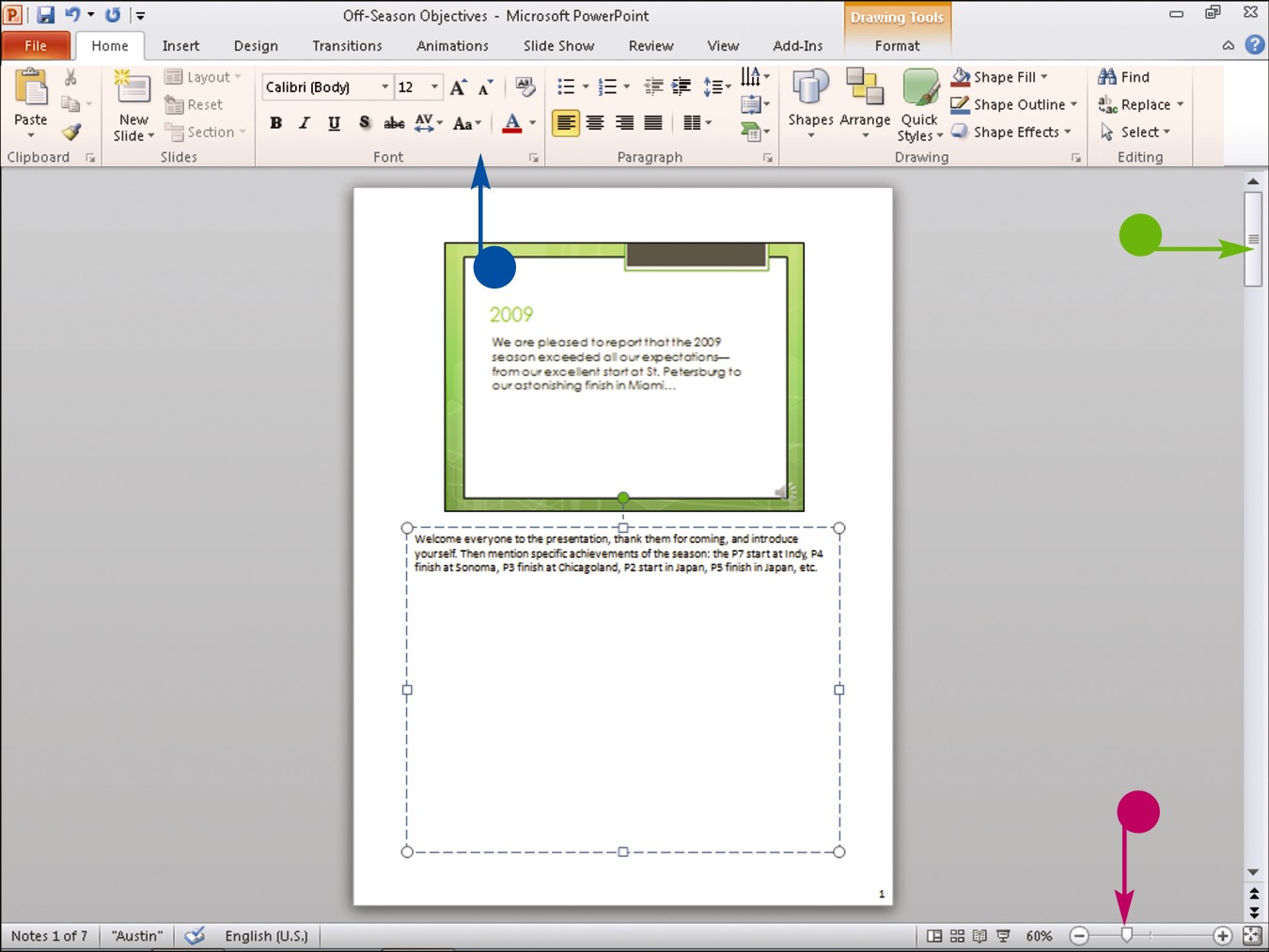
Task: Click the Font Color red swatch button
Action: pos(511,123)
